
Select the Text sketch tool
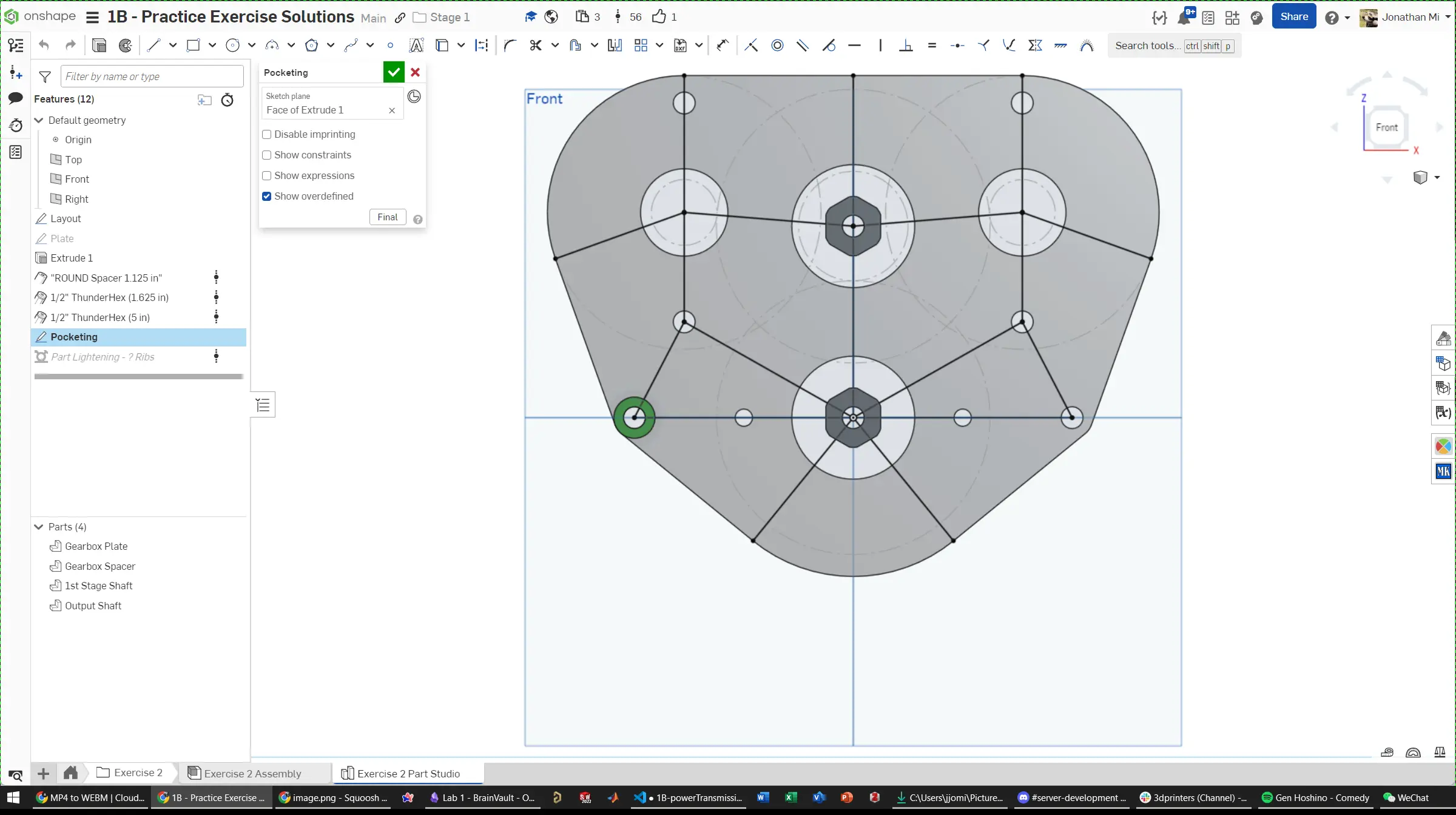click(x=416, y=46)
